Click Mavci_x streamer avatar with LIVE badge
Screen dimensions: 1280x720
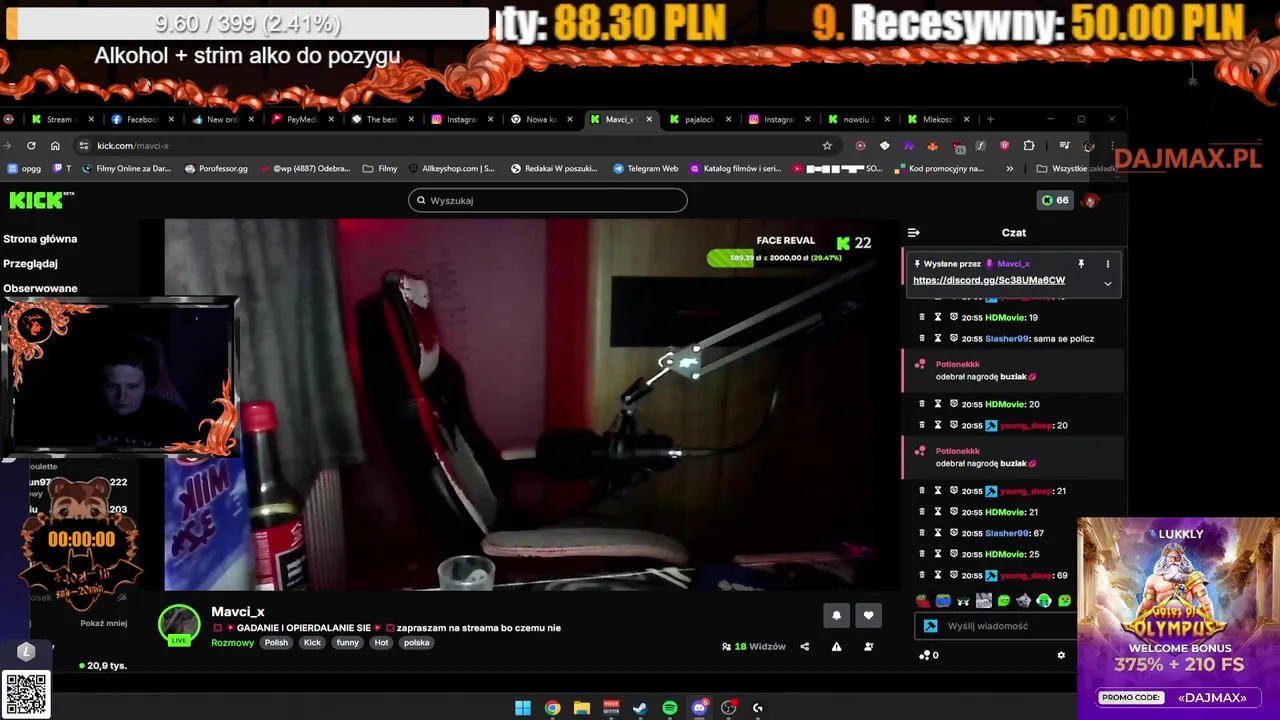179,625
